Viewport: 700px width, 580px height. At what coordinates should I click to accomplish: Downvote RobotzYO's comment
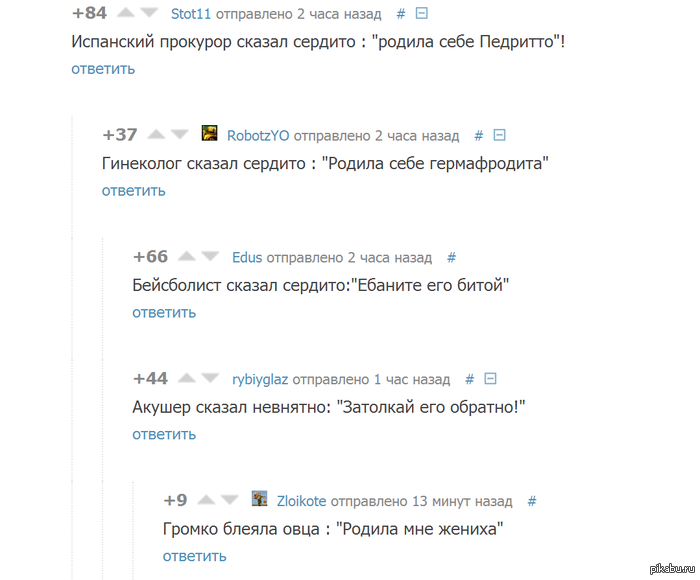pyautogui.click(x=180, y=134)
